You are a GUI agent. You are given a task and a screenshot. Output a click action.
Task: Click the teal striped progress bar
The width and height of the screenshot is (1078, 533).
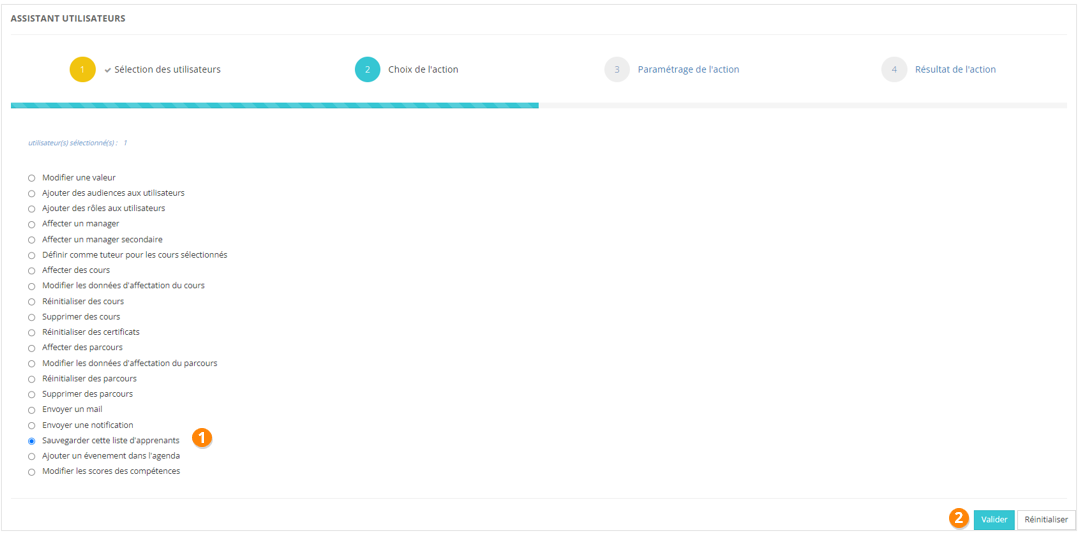pyautogui.click(x=274, y=104)
